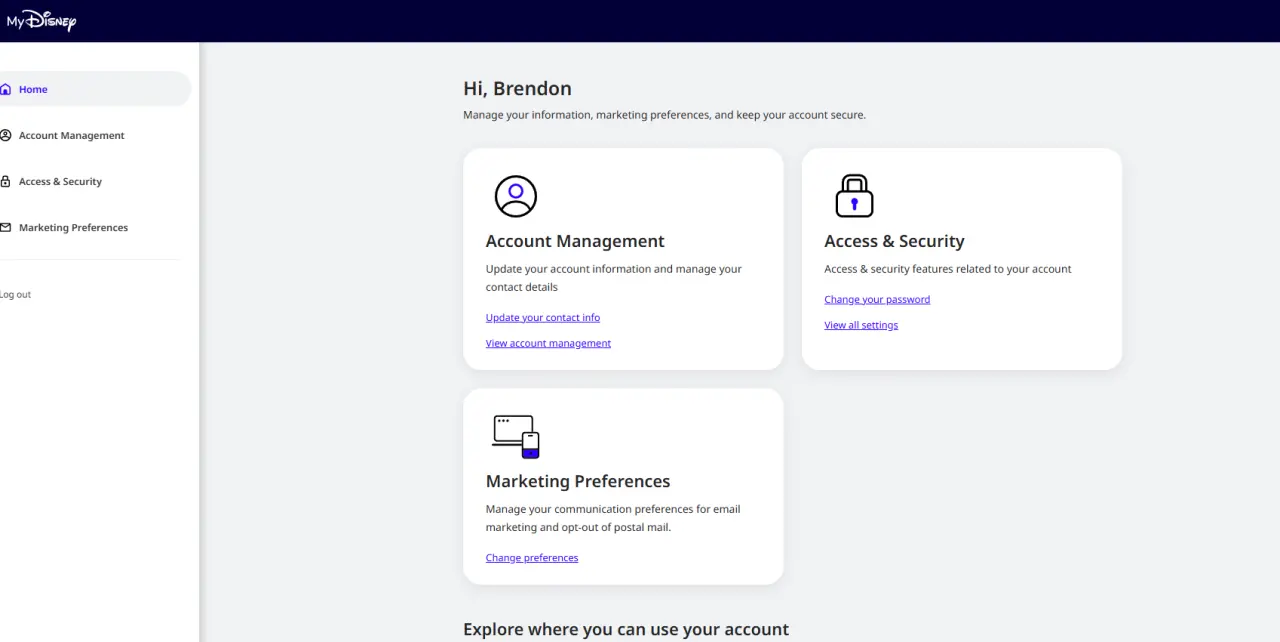Image resolution: width=1280 pixels, height=642 pixels.
Task: Click the Manage your communication preferences description text
Action: (x=613, y=518)
